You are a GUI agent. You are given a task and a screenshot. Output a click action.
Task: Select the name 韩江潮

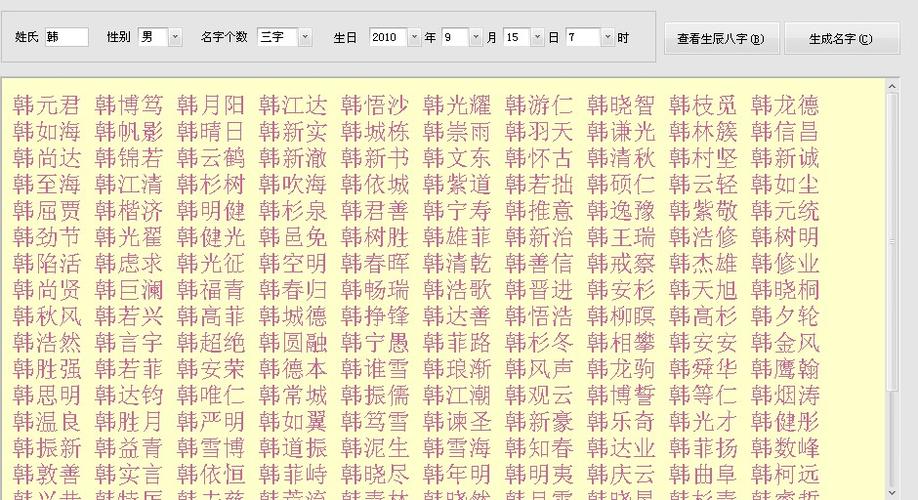click(457, 395)
